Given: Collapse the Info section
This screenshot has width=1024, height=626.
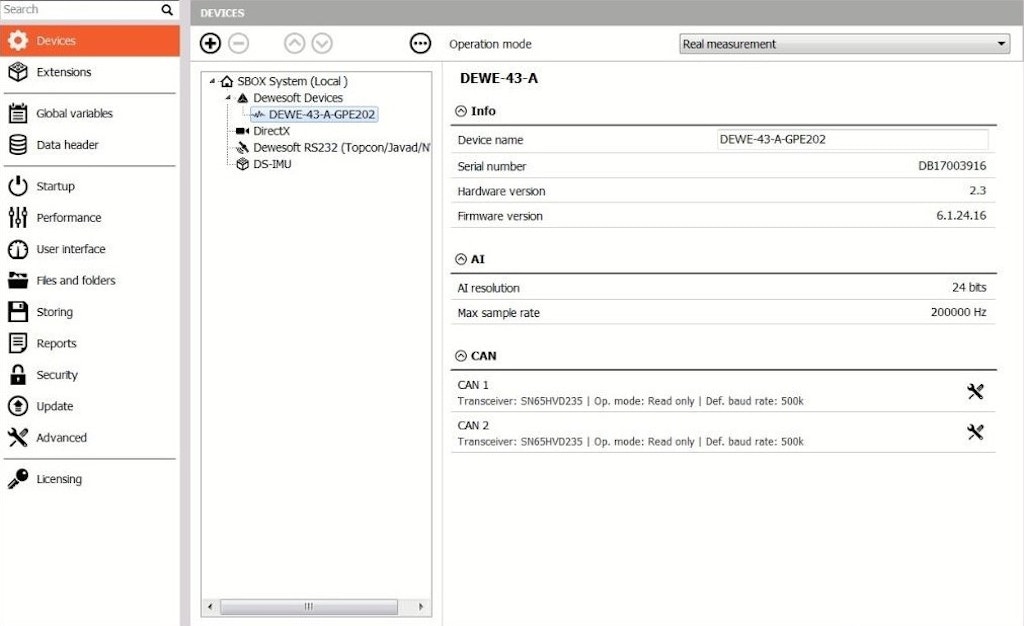Looking at the screenshot, I should (x=461, y=112).
